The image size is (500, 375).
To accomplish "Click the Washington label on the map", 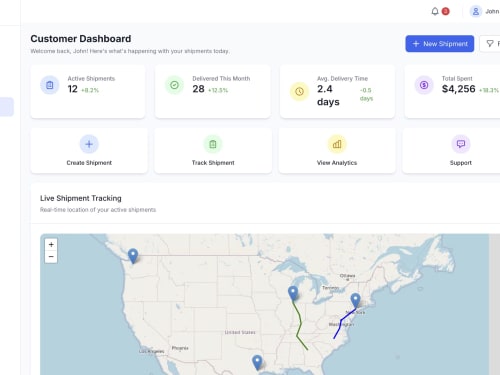I will pos(341,324).
